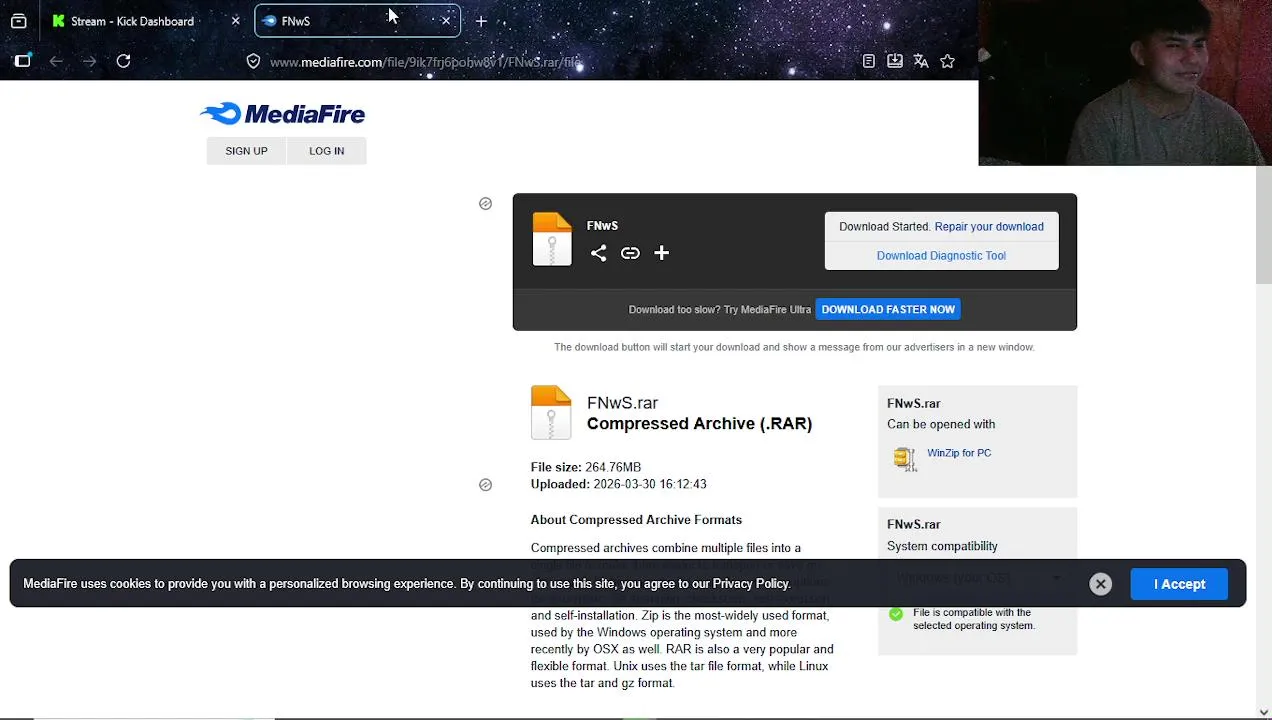Click the WinZip program icon
This screenshot has width=1272, height=720.
905,458
